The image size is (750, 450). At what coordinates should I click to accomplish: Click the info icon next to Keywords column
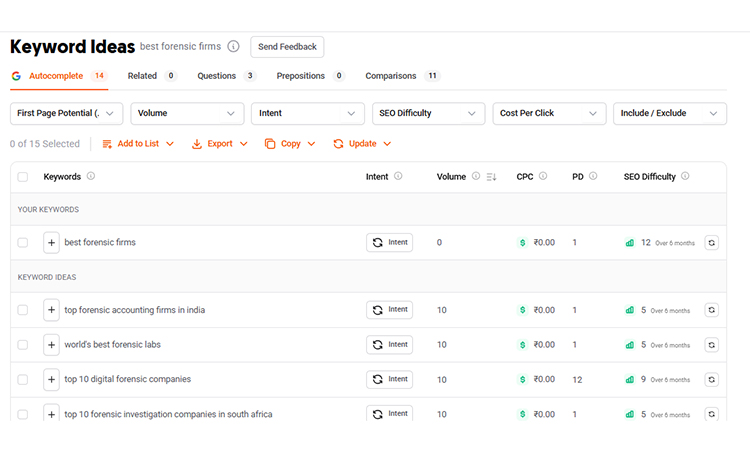click(x=91, y=176)
